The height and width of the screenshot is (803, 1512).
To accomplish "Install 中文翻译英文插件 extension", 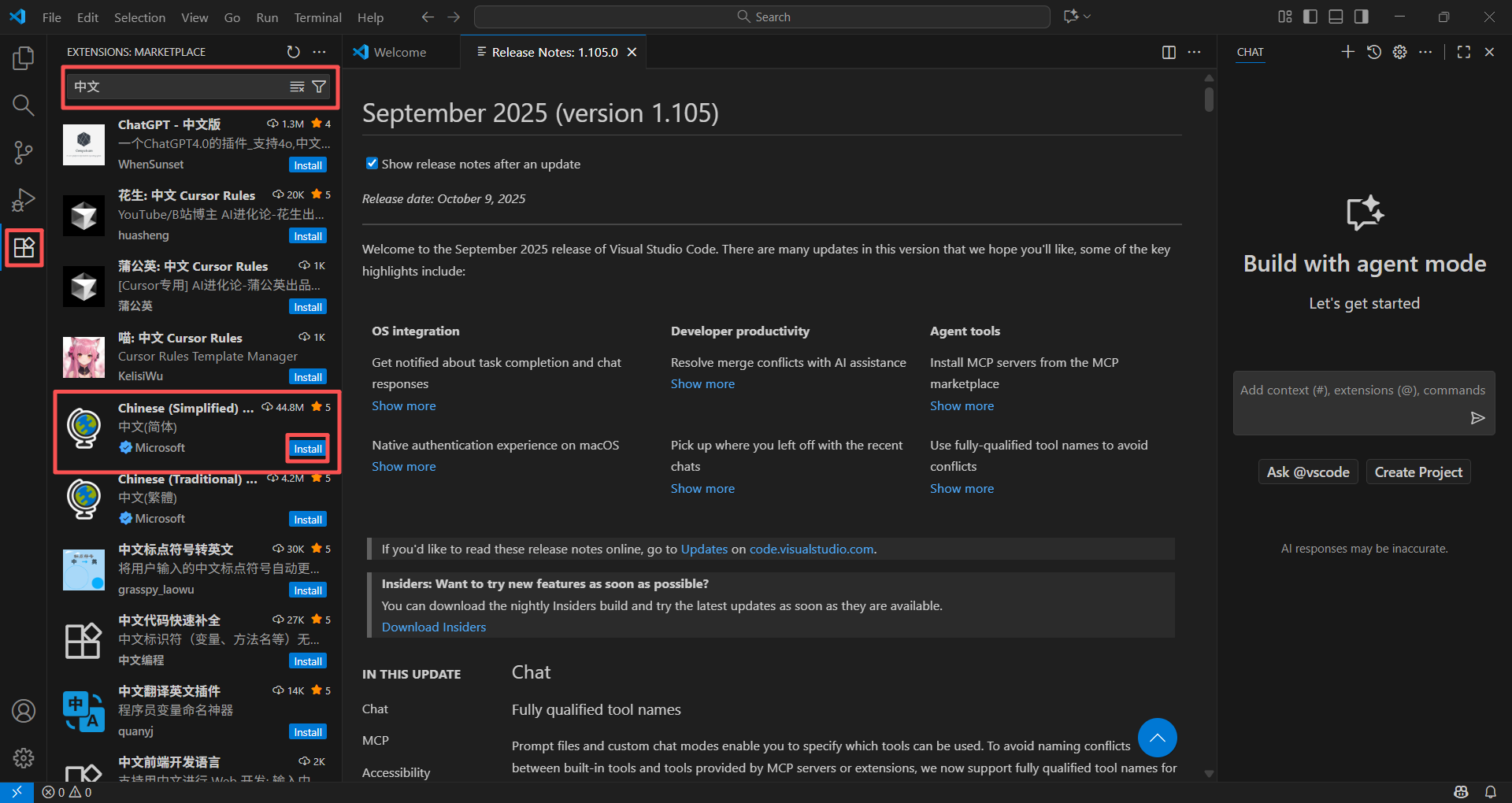I will click(308, 732).
